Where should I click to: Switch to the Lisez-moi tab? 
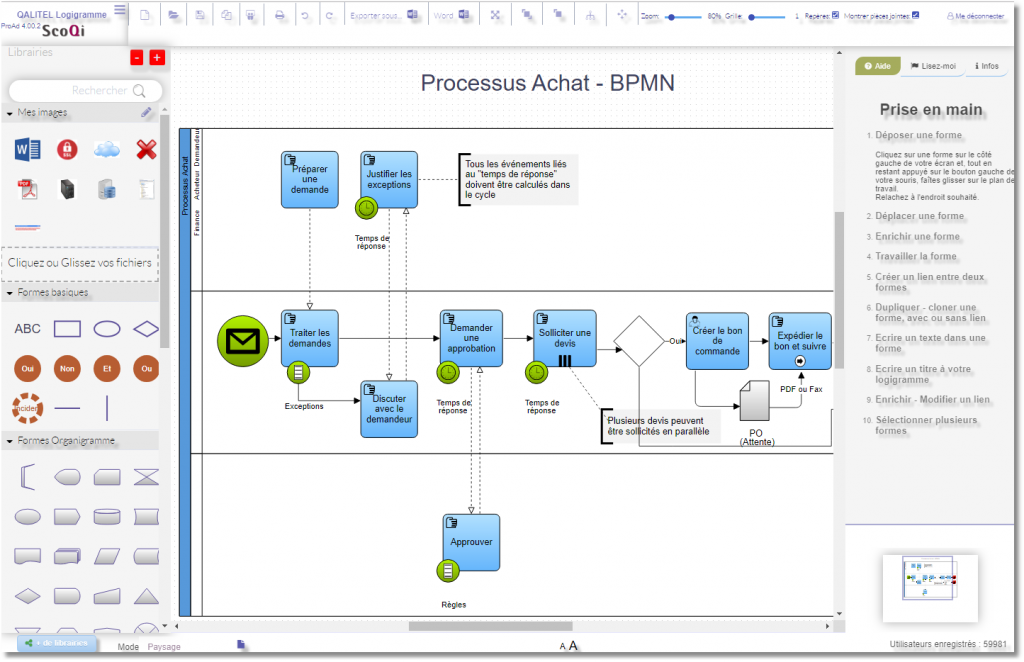point(933,66)
